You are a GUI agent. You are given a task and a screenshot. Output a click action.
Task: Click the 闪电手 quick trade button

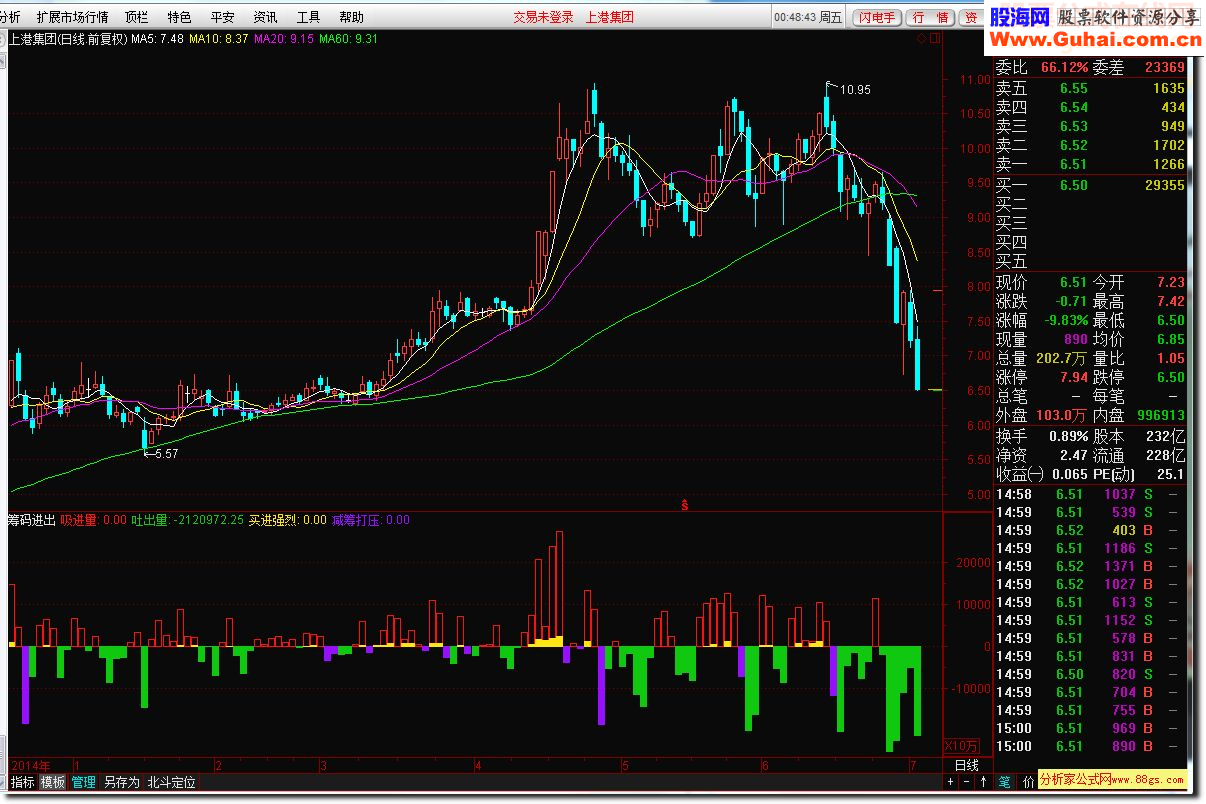click(877, 17)
